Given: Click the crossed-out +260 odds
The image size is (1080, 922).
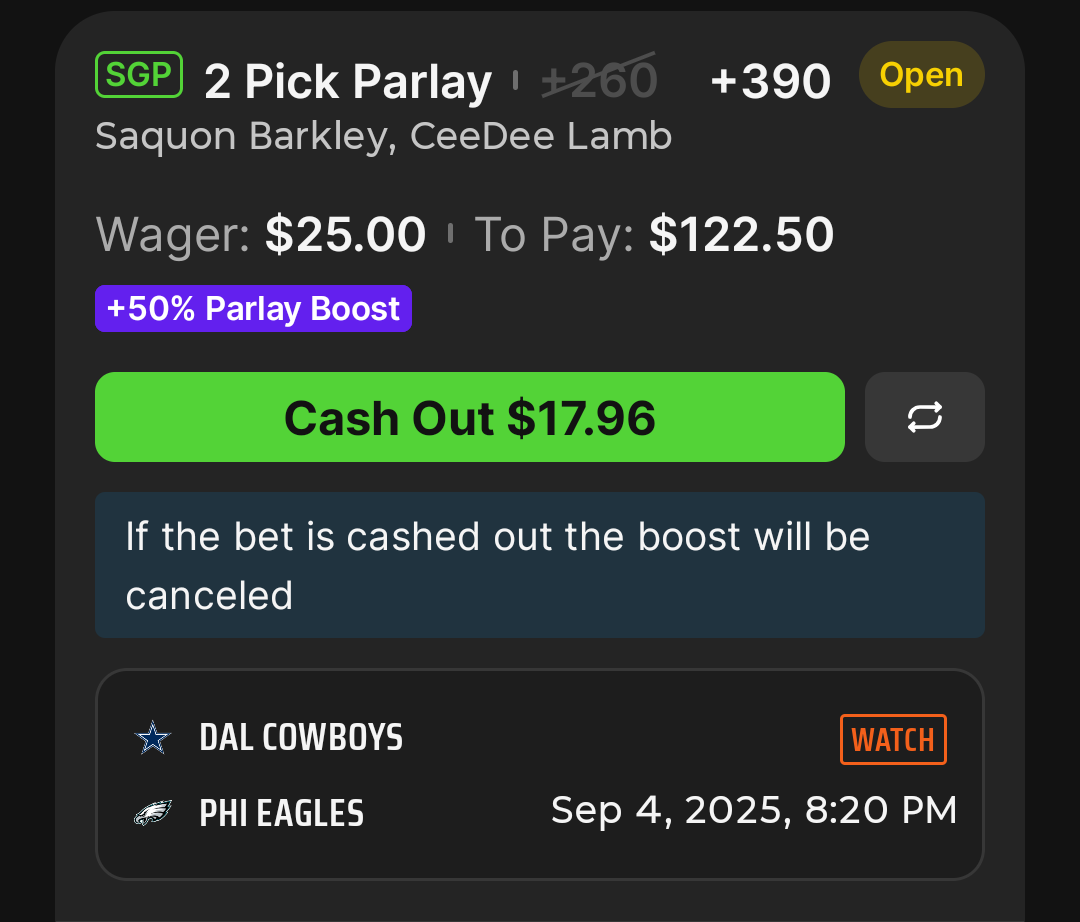Looking at the screenshot, I should coord(599,80).
